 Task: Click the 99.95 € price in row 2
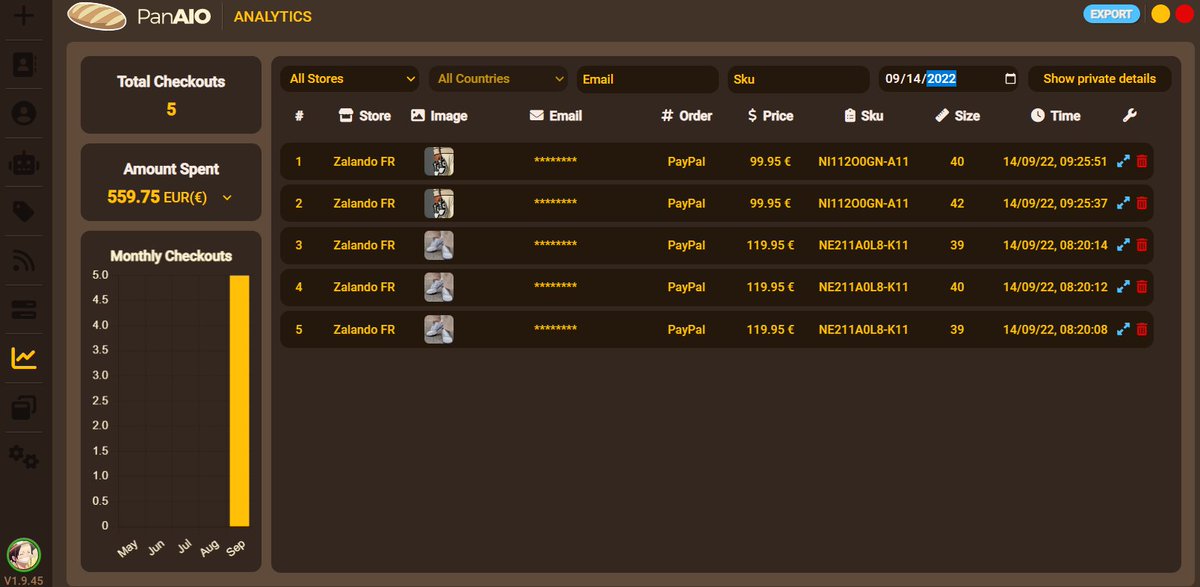(x=770, y=203)
